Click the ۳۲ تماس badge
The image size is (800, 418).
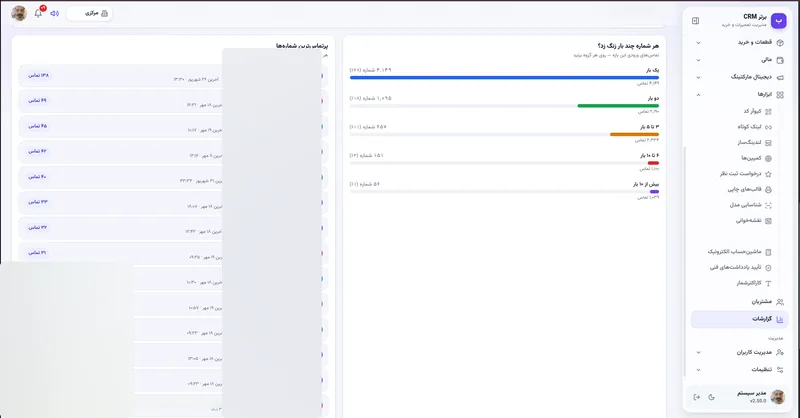click(37, 228)
